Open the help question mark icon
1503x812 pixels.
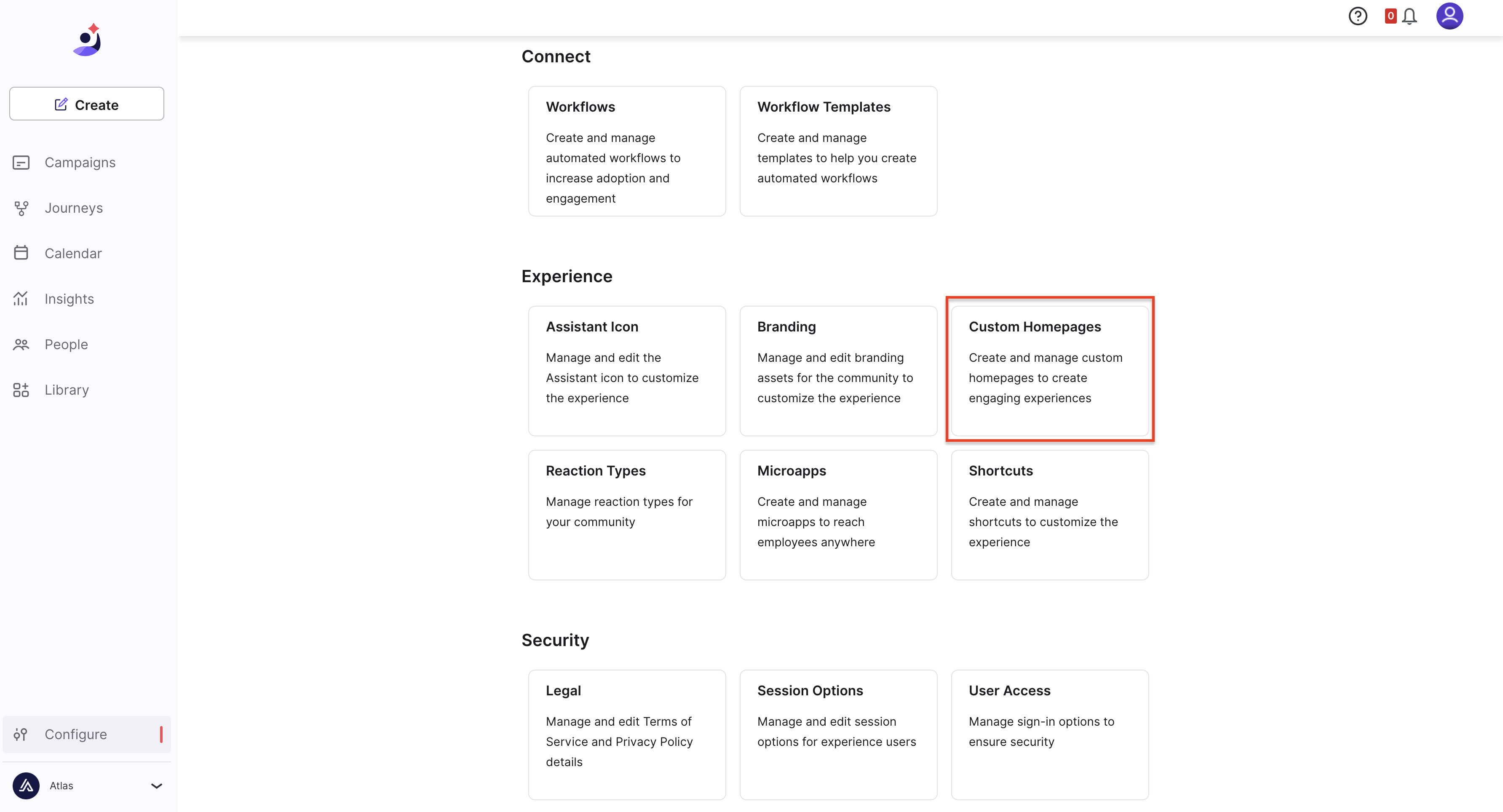coord(1358,16)
